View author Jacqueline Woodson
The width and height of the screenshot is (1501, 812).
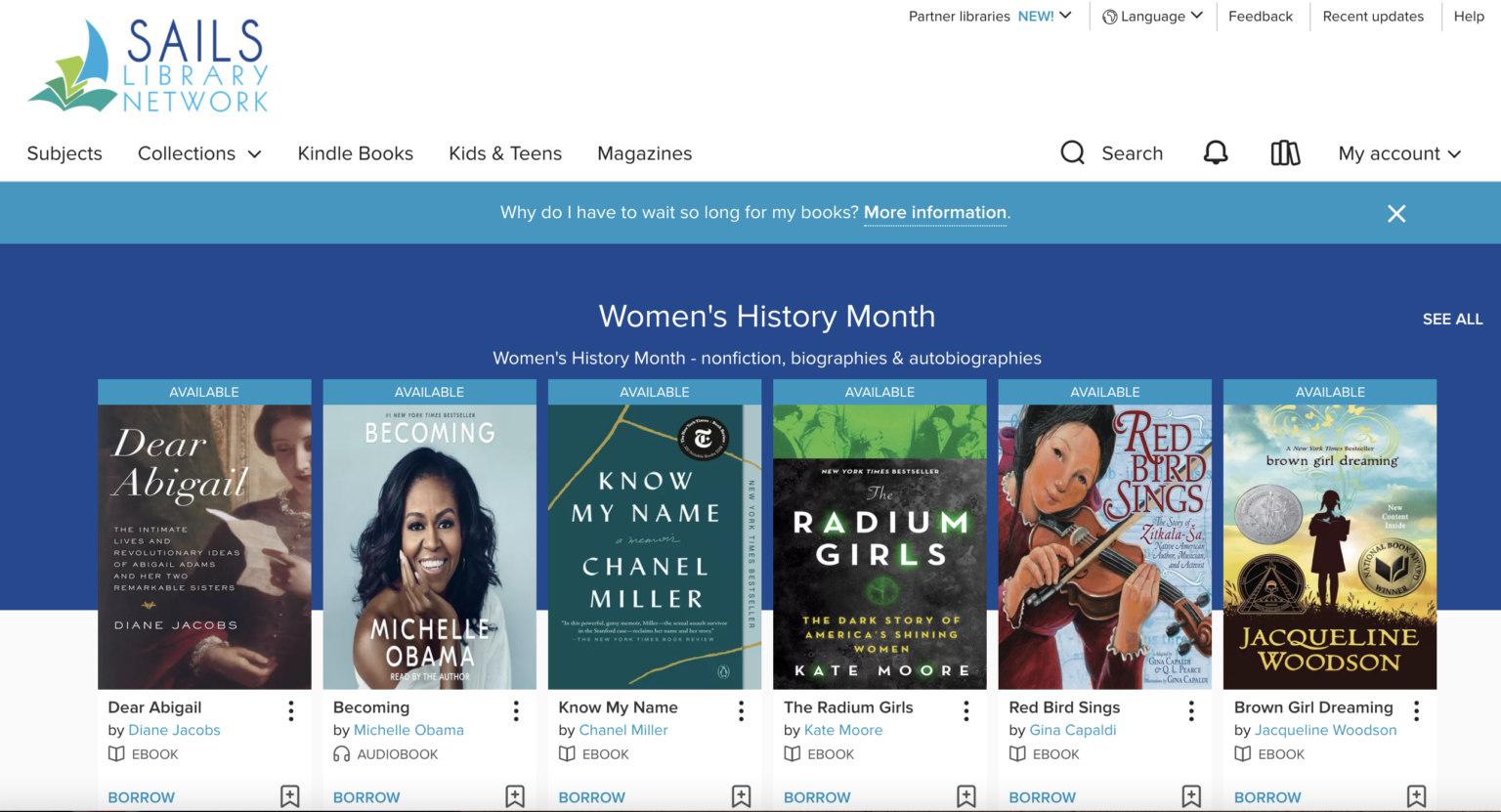(x=1326, y=730)
